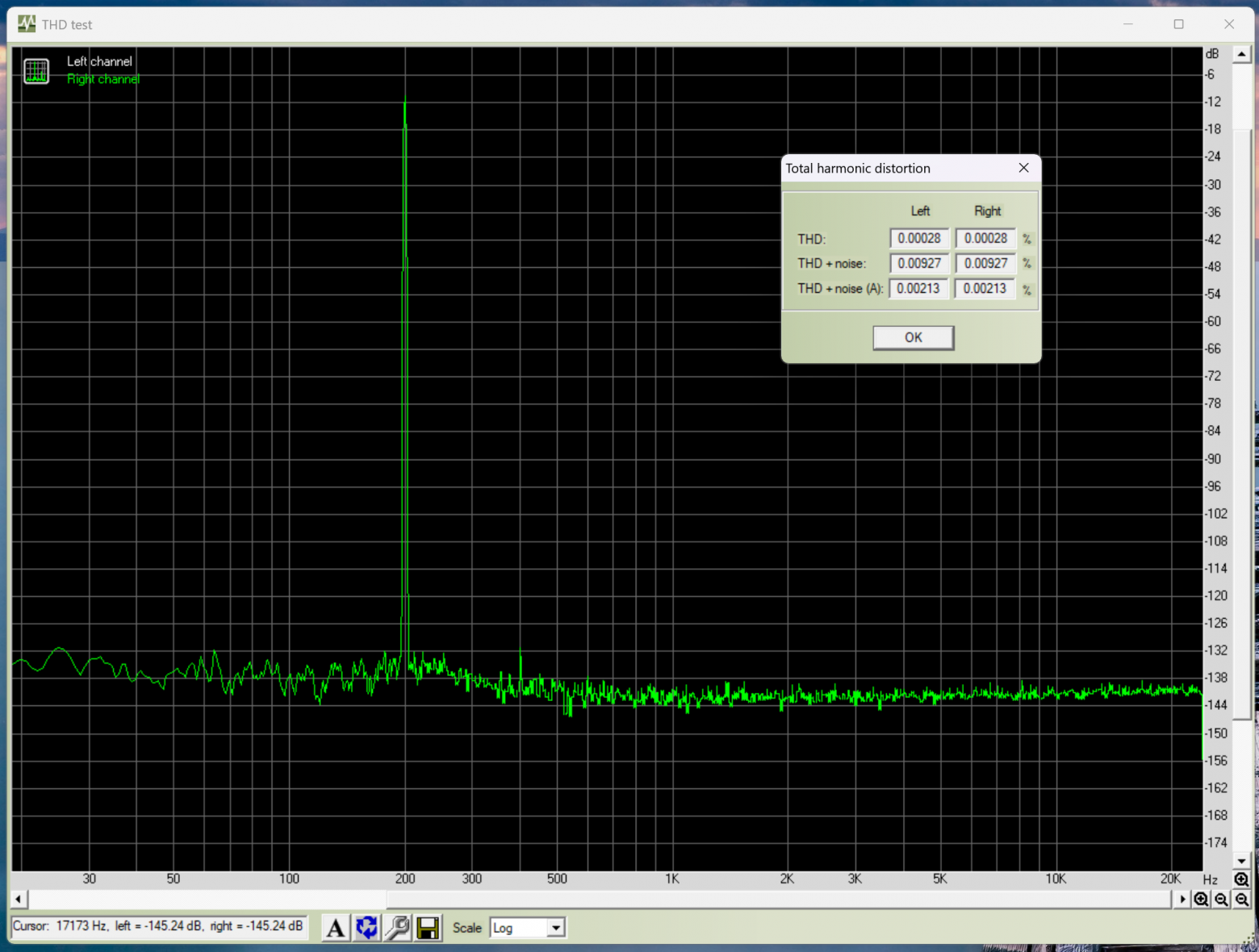The width and height of the screenshot is (1259, 952).
Task: Zoom out on the horizontal frequency axis
Action: [x=1222, y=900]
